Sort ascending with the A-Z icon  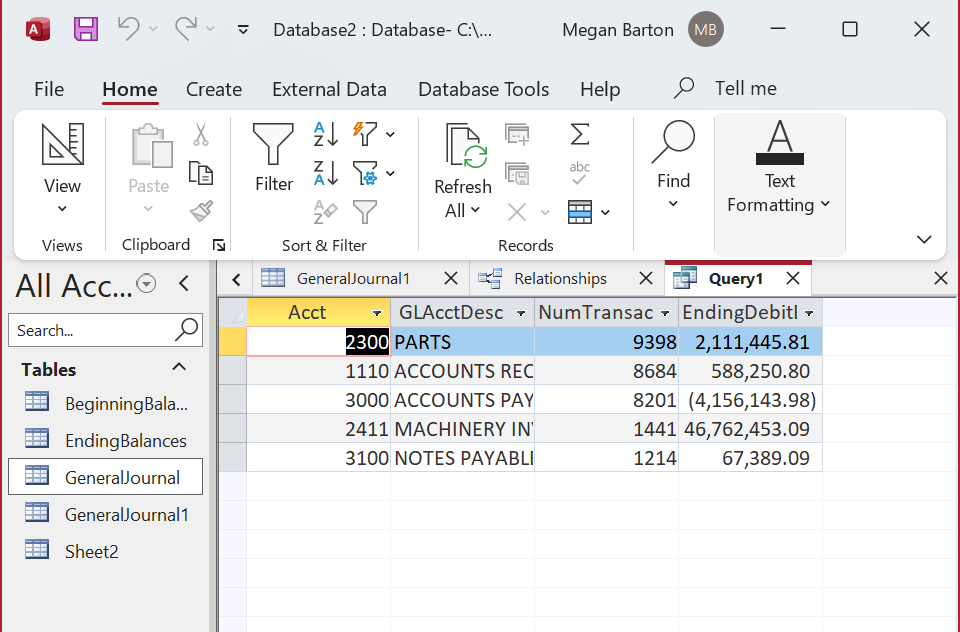click(326, 134)
